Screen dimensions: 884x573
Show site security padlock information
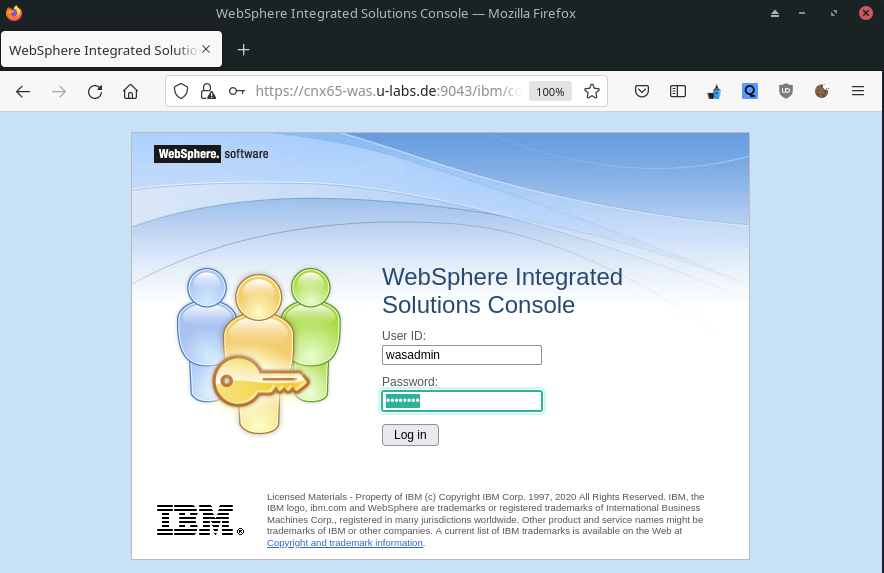[208, 91]
